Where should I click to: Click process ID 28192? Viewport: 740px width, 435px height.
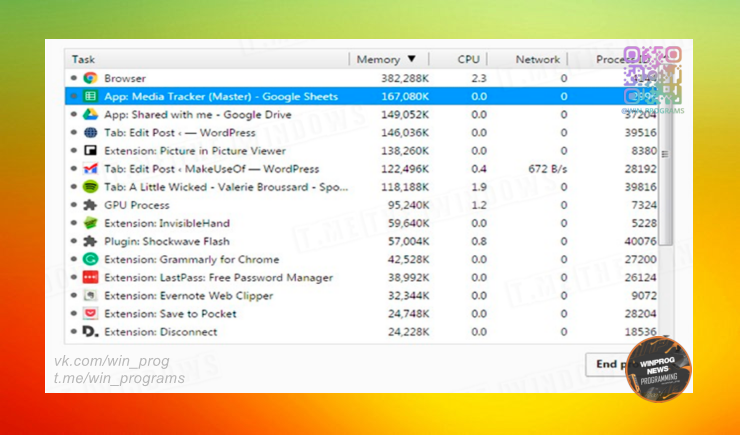click(x=640, y=168)
